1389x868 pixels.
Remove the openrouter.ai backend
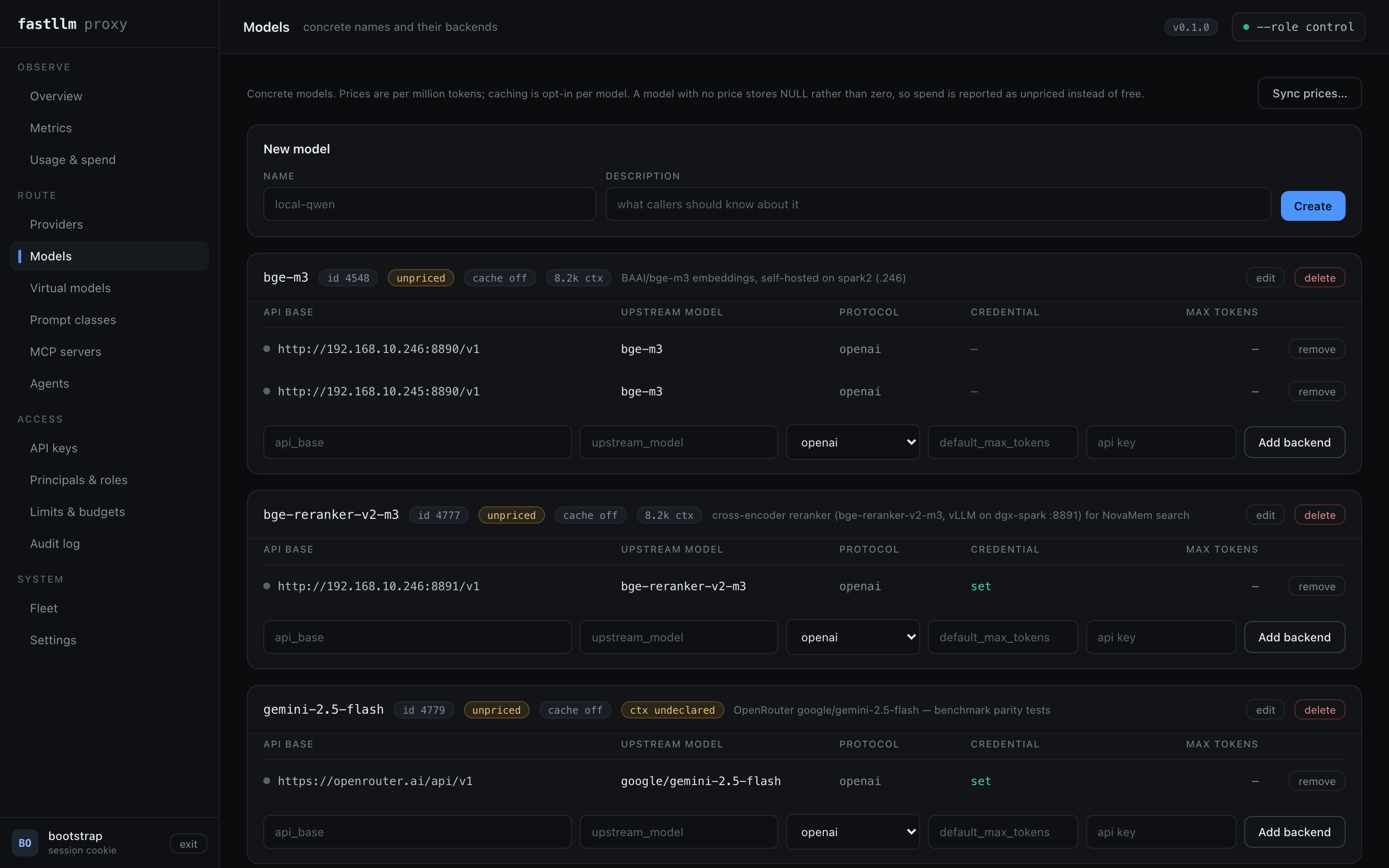tap(1317, 781)
